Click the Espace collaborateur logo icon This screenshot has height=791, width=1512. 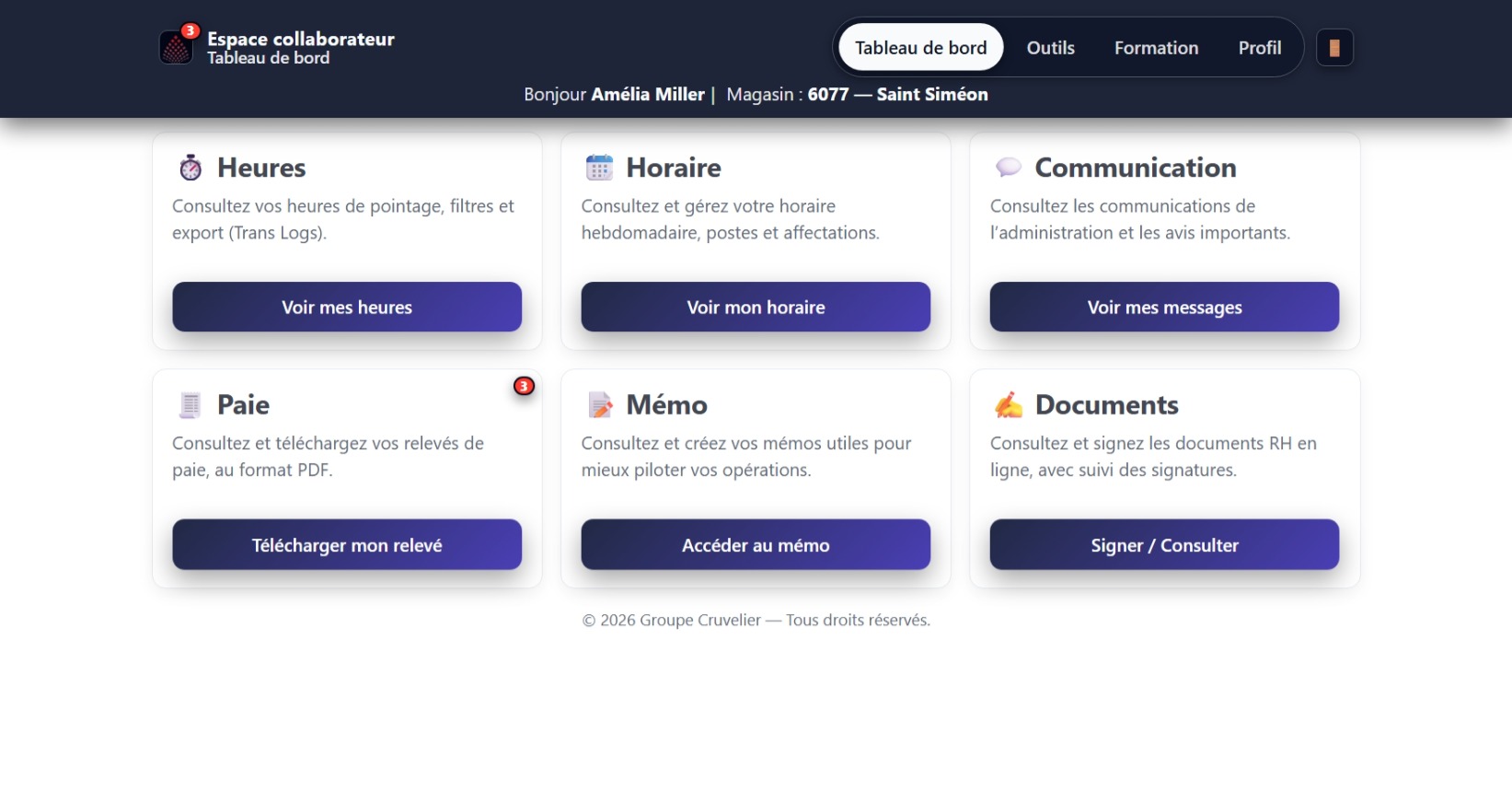pos(176,48)
